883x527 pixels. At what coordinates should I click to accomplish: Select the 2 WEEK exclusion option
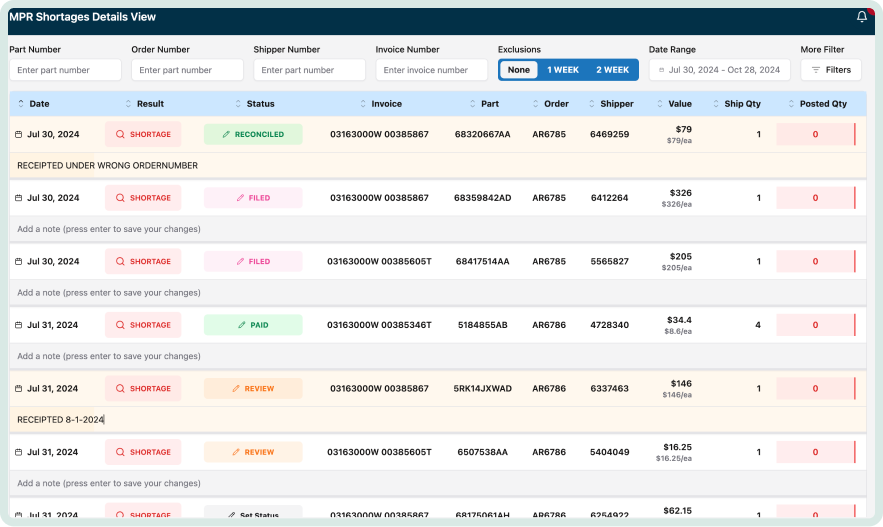612,70
